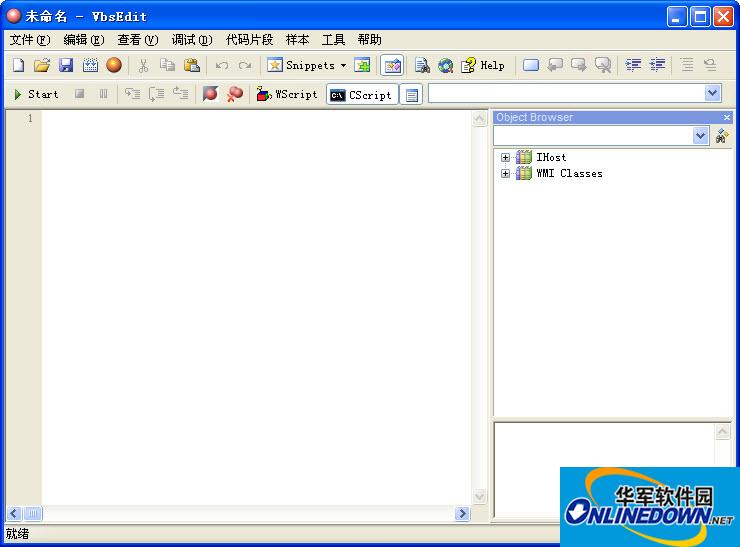Open the 调试(D) menu
The width and height of the screenshot is (740, 547).
[x=192, y=40]
